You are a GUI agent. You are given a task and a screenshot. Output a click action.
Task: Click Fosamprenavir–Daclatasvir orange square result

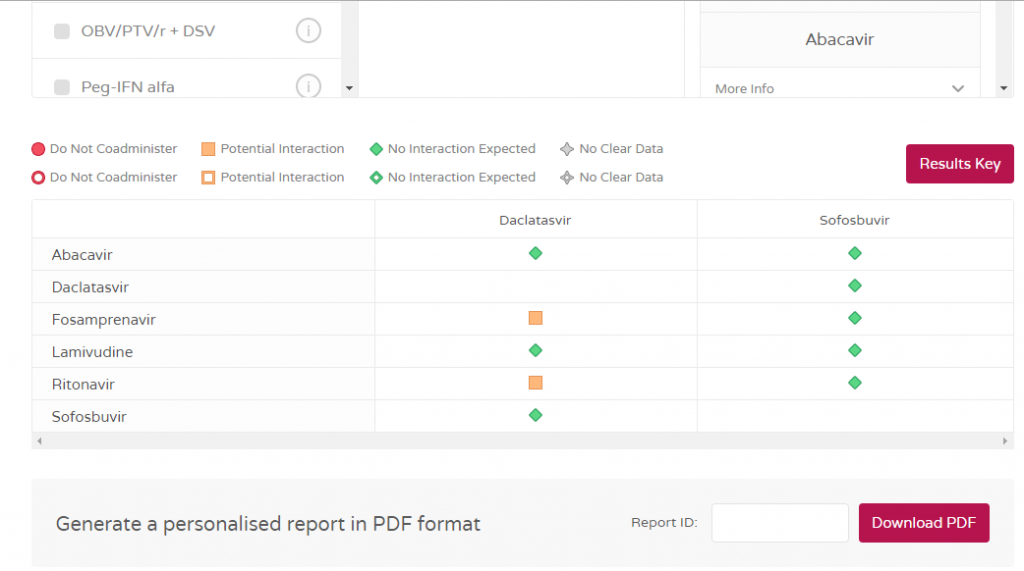click(535, 318)
